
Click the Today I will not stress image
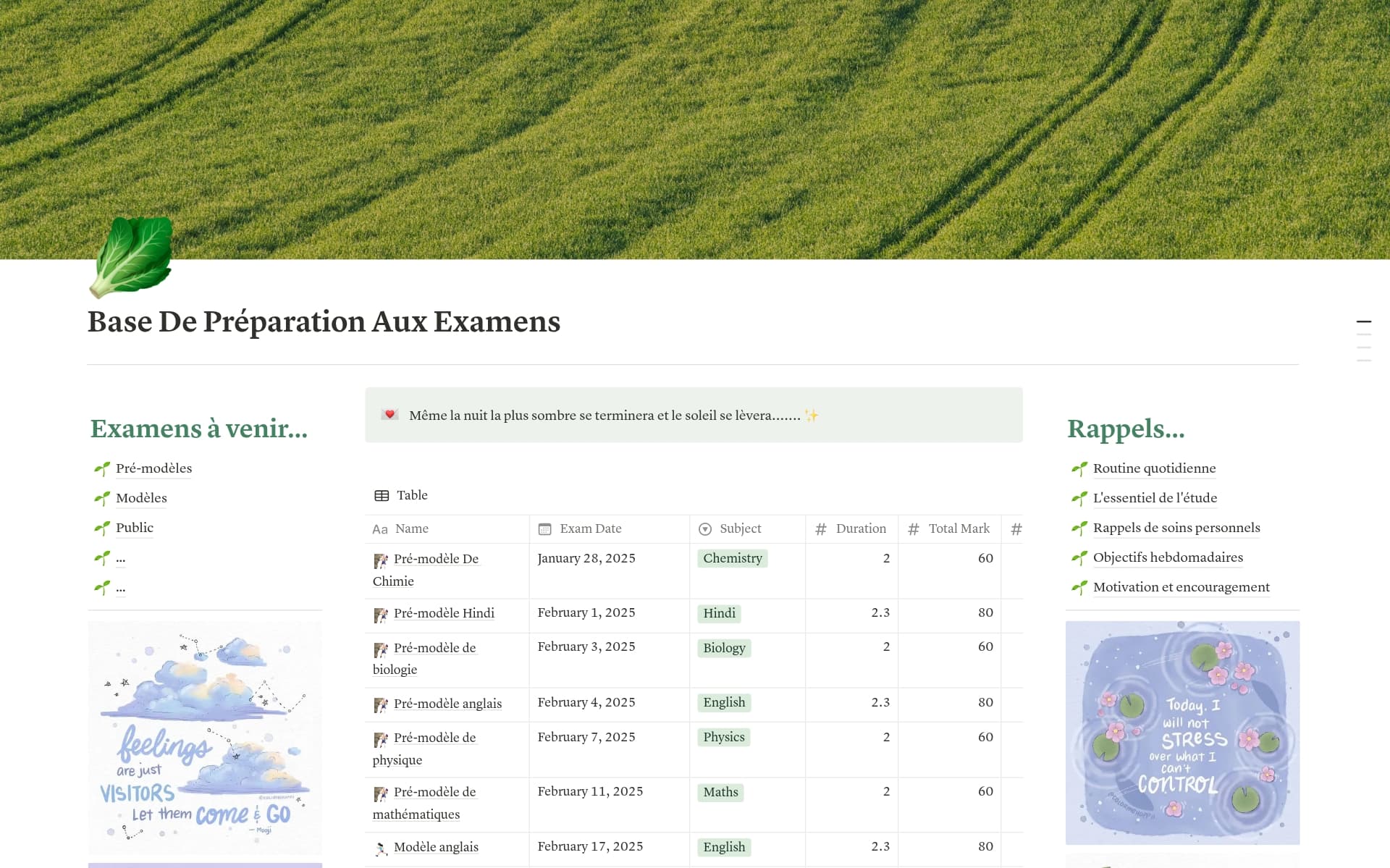(x=1181, y=732)
